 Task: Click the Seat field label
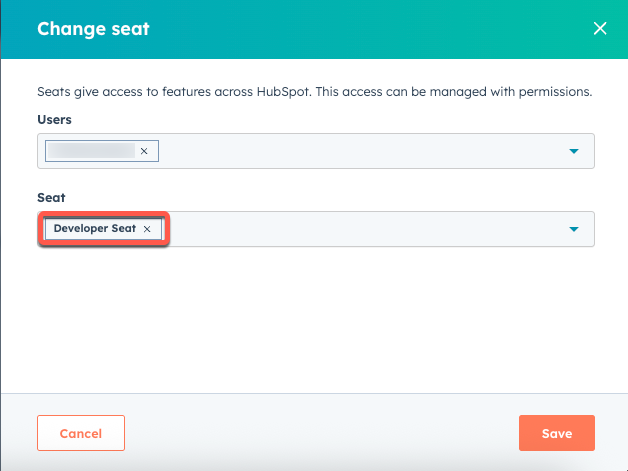coord(51,198)
